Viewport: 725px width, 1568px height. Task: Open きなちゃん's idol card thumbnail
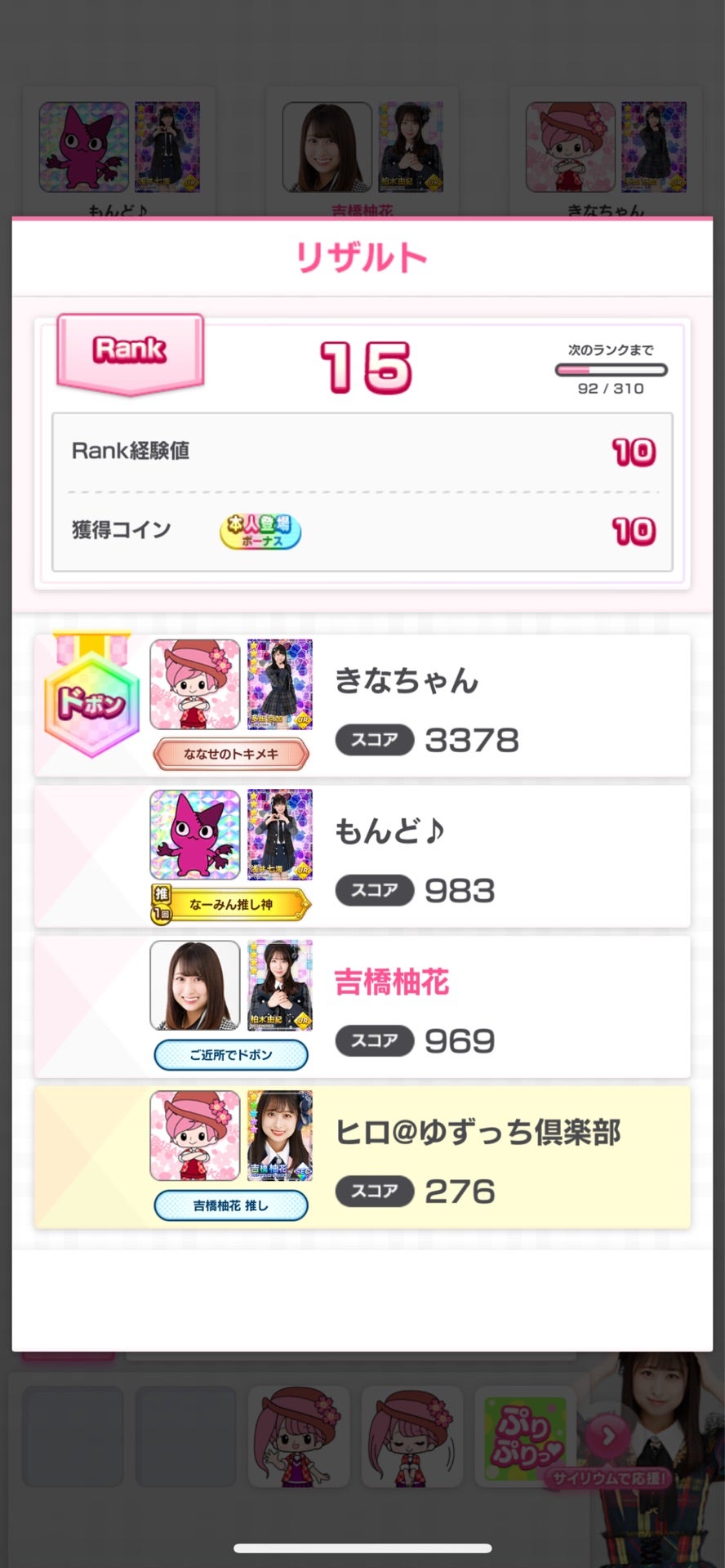(280, 684)
